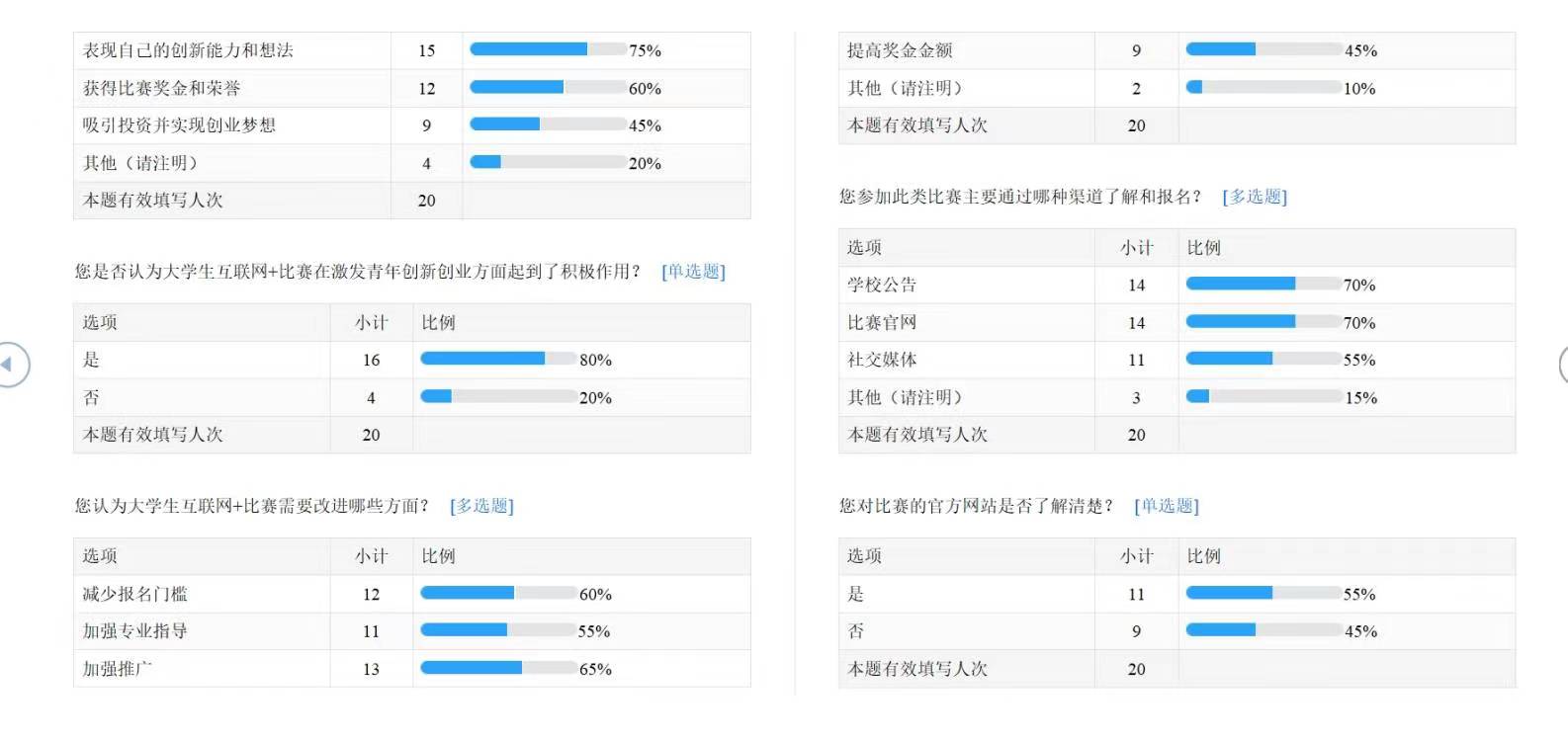The width and height of the screenshot is (1568, 741).
Task: Click the 学校公告 70% progress bar
Action: pos(1263,284)
